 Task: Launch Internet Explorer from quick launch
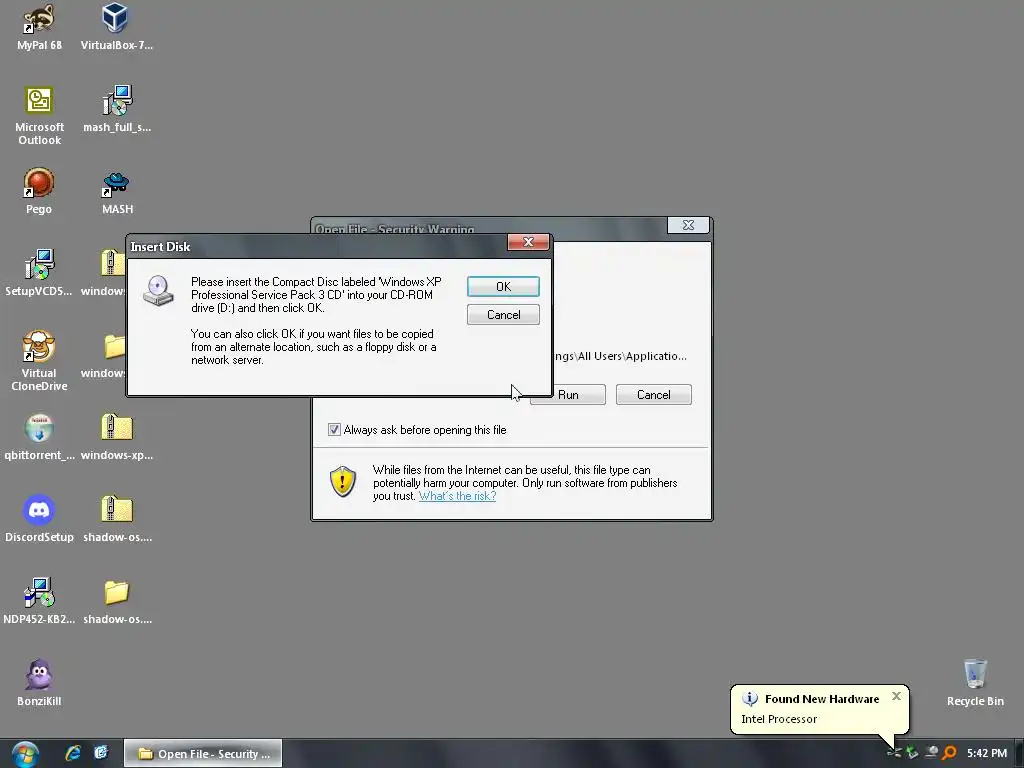pos(73,753)
